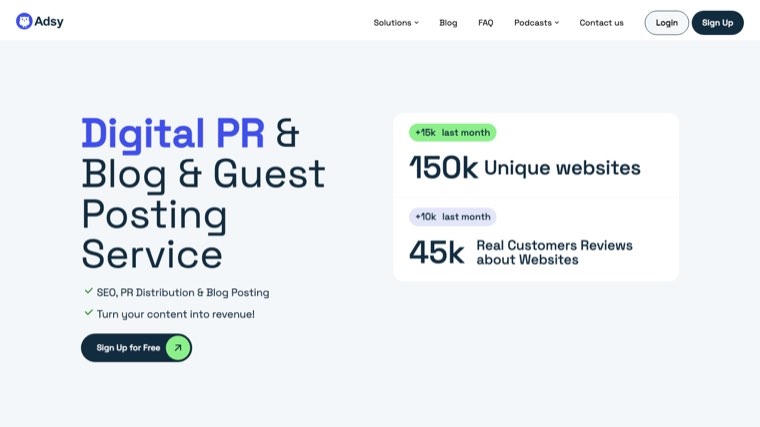Expand the Podcasts dropdown chevron
The height and width of the screenshot is (427, 760).
[x=557, y=23]
